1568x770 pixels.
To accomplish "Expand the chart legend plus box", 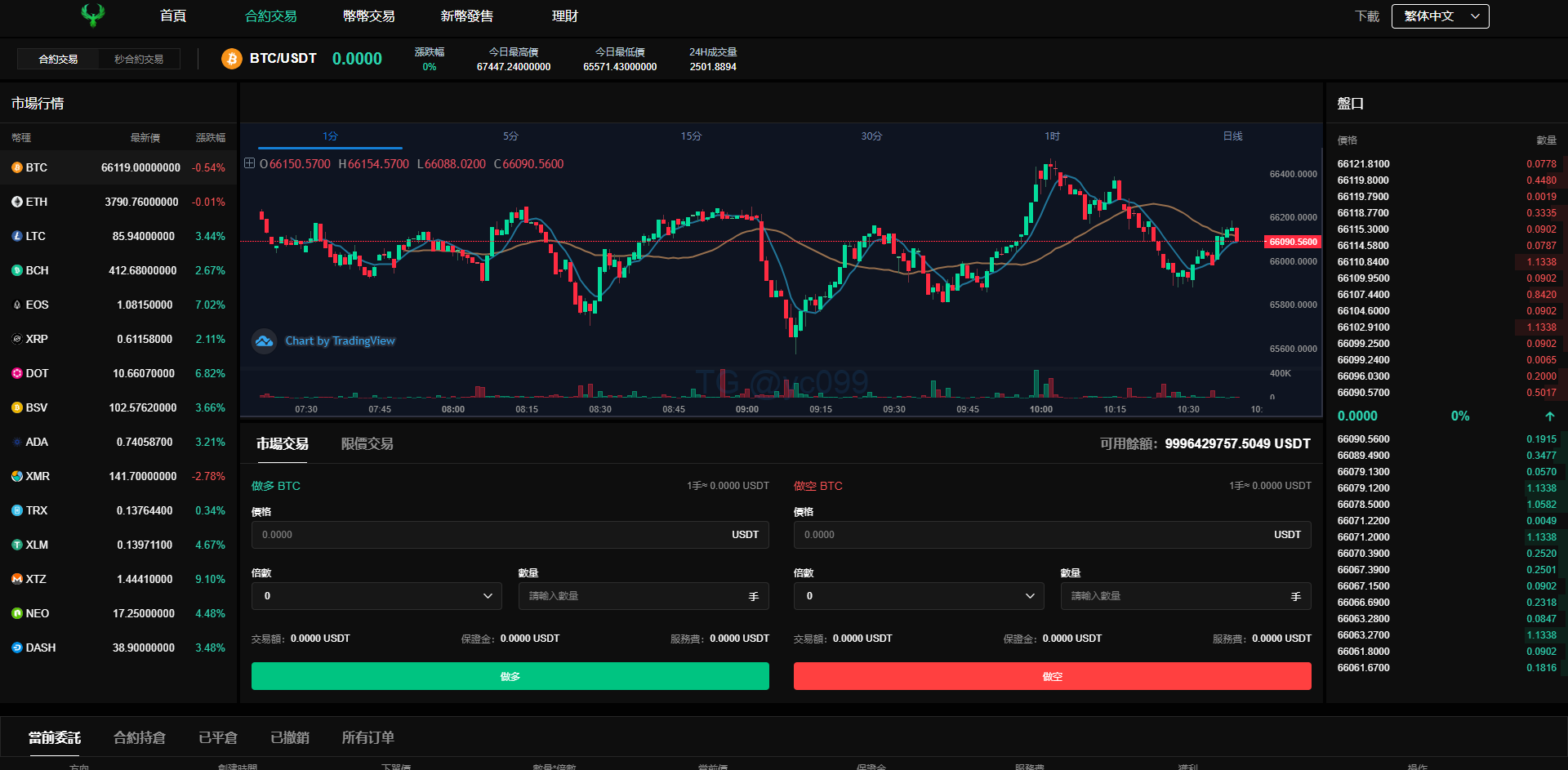I will pyautogui.click(x=250, y=163).
